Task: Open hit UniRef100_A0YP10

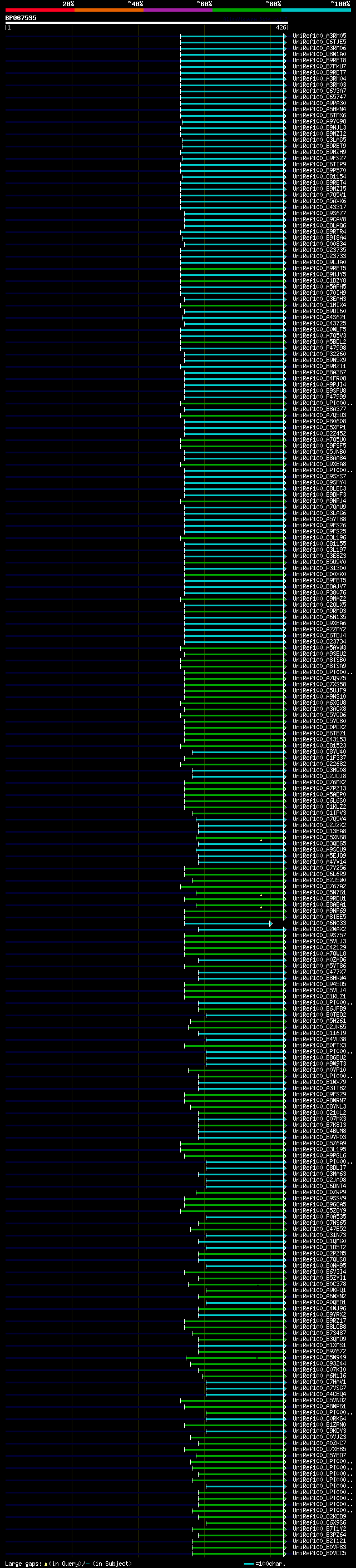Action: pos(319,1070)
